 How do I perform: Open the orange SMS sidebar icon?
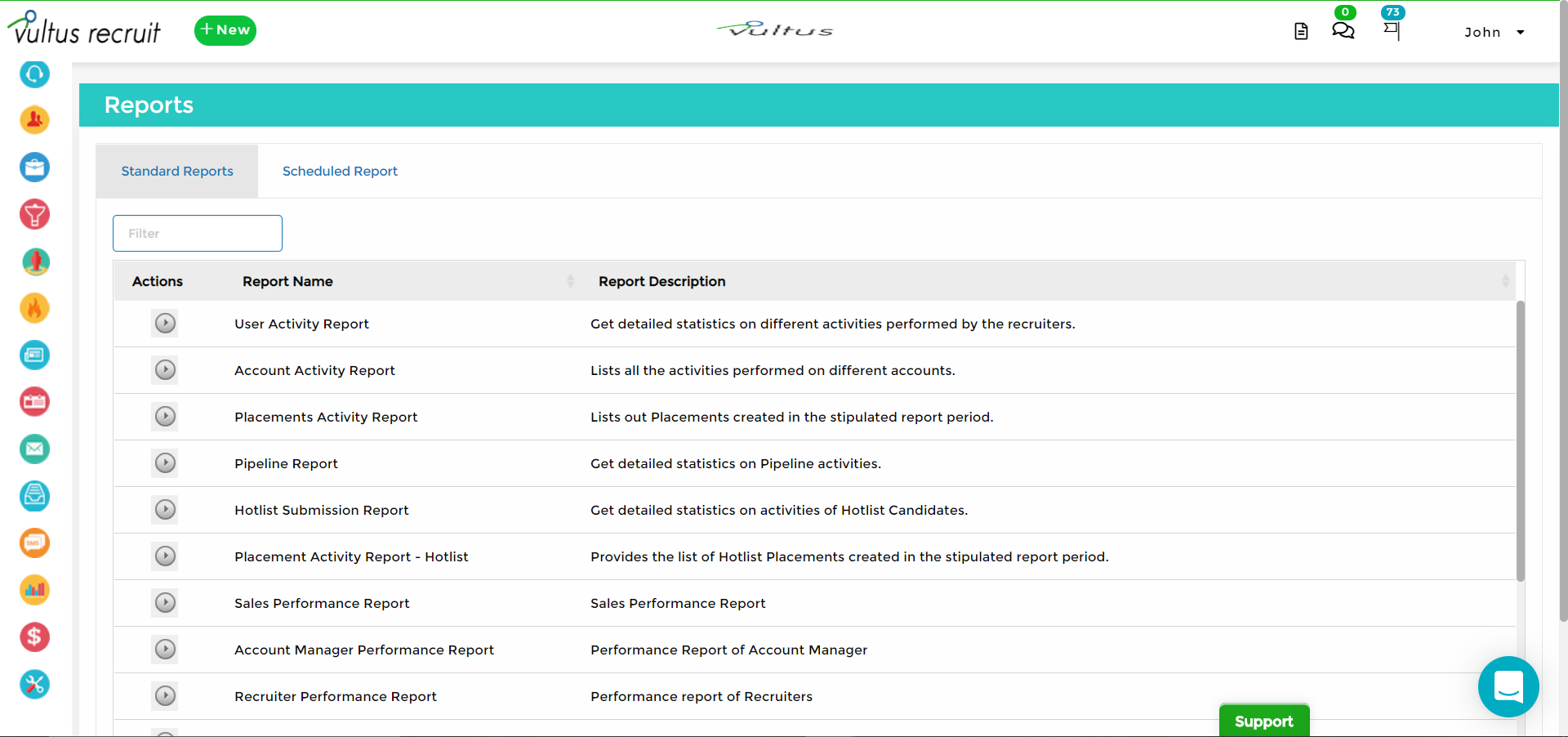click(x=34, y=543)
